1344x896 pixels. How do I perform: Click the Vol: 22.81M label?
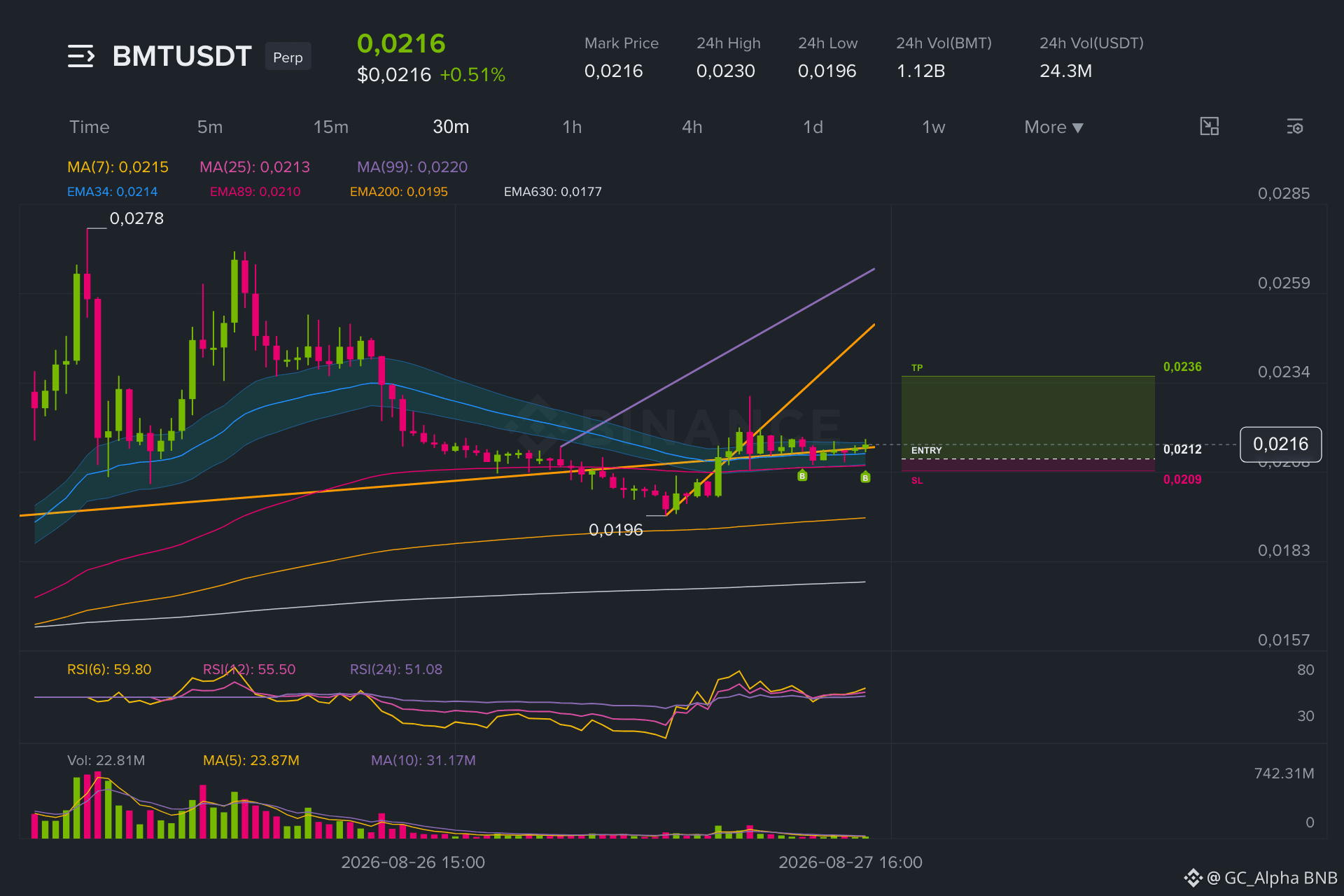(106, 760)
